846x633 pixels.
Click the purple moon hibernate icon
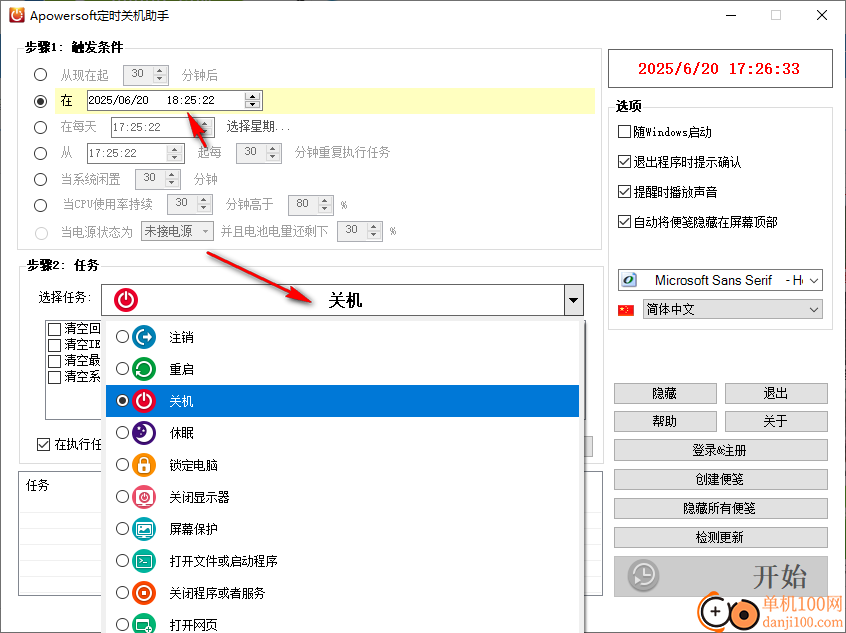[144, 433]
